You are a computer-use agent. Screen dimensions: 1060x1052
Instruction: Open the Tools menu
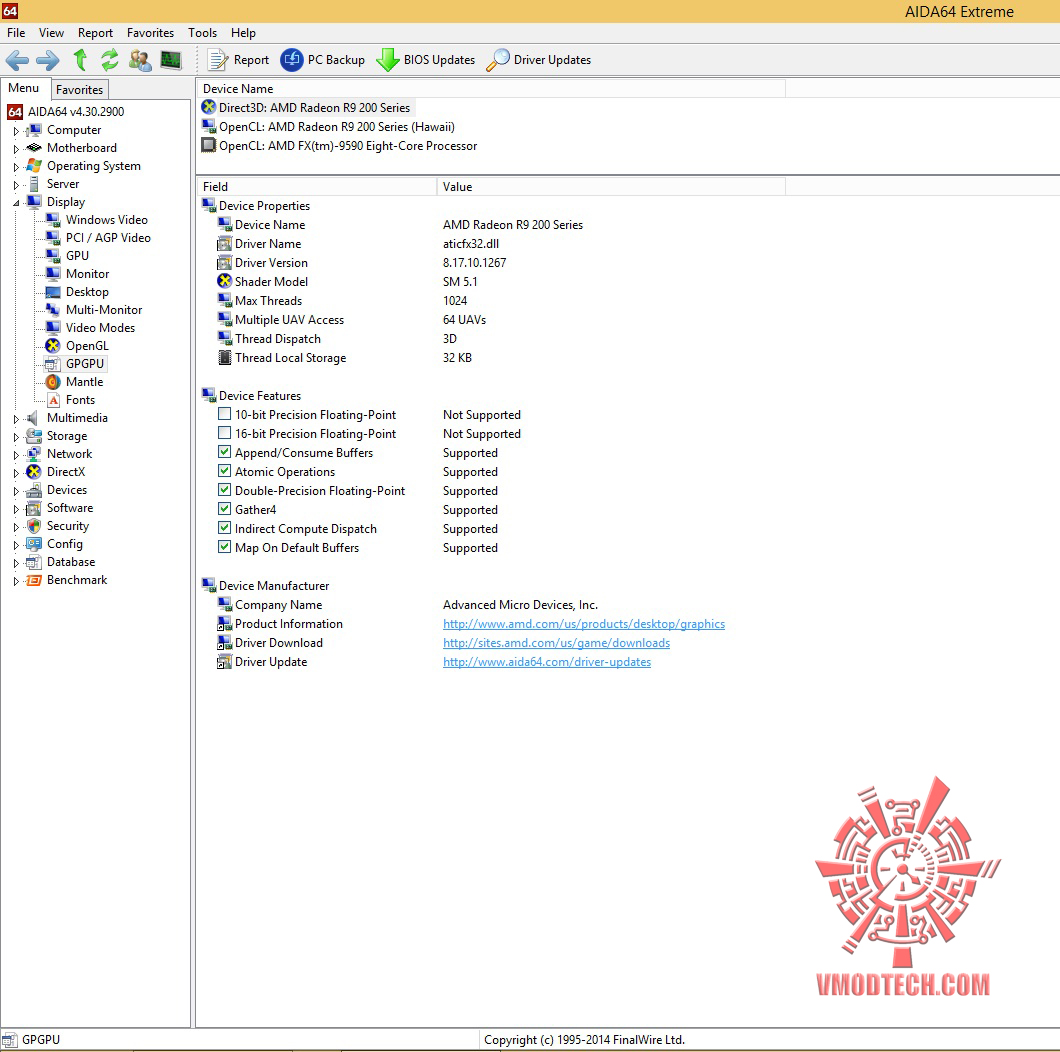click(x=202, y=32)
